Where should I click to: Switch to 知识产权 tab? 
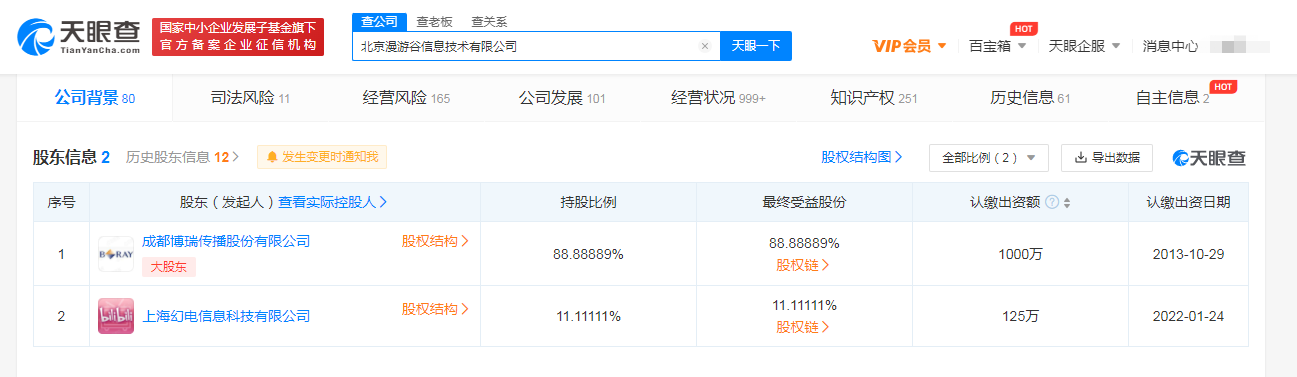point(874,98)
